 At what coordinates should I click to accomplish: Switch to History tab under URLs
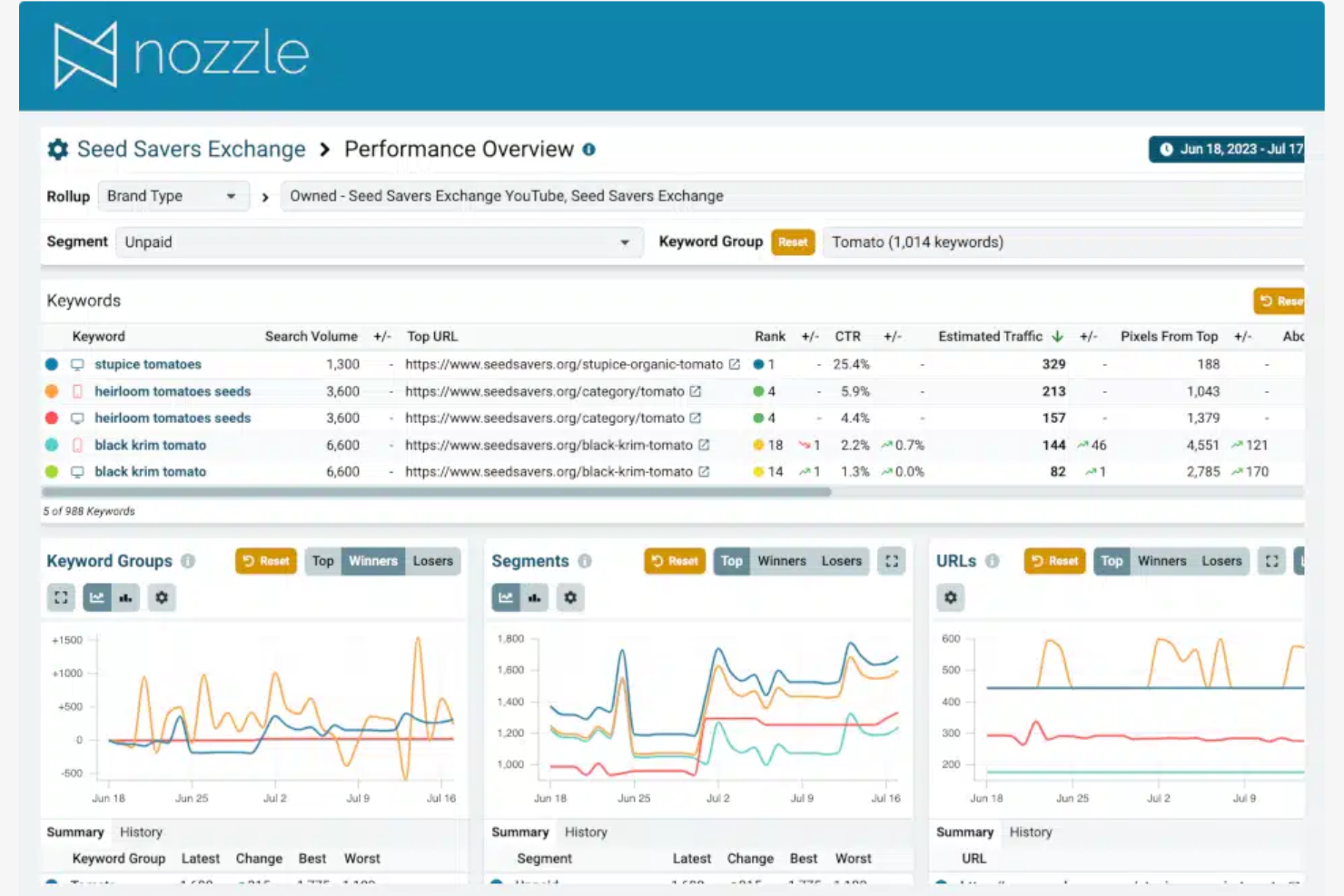click(1031, 832)
